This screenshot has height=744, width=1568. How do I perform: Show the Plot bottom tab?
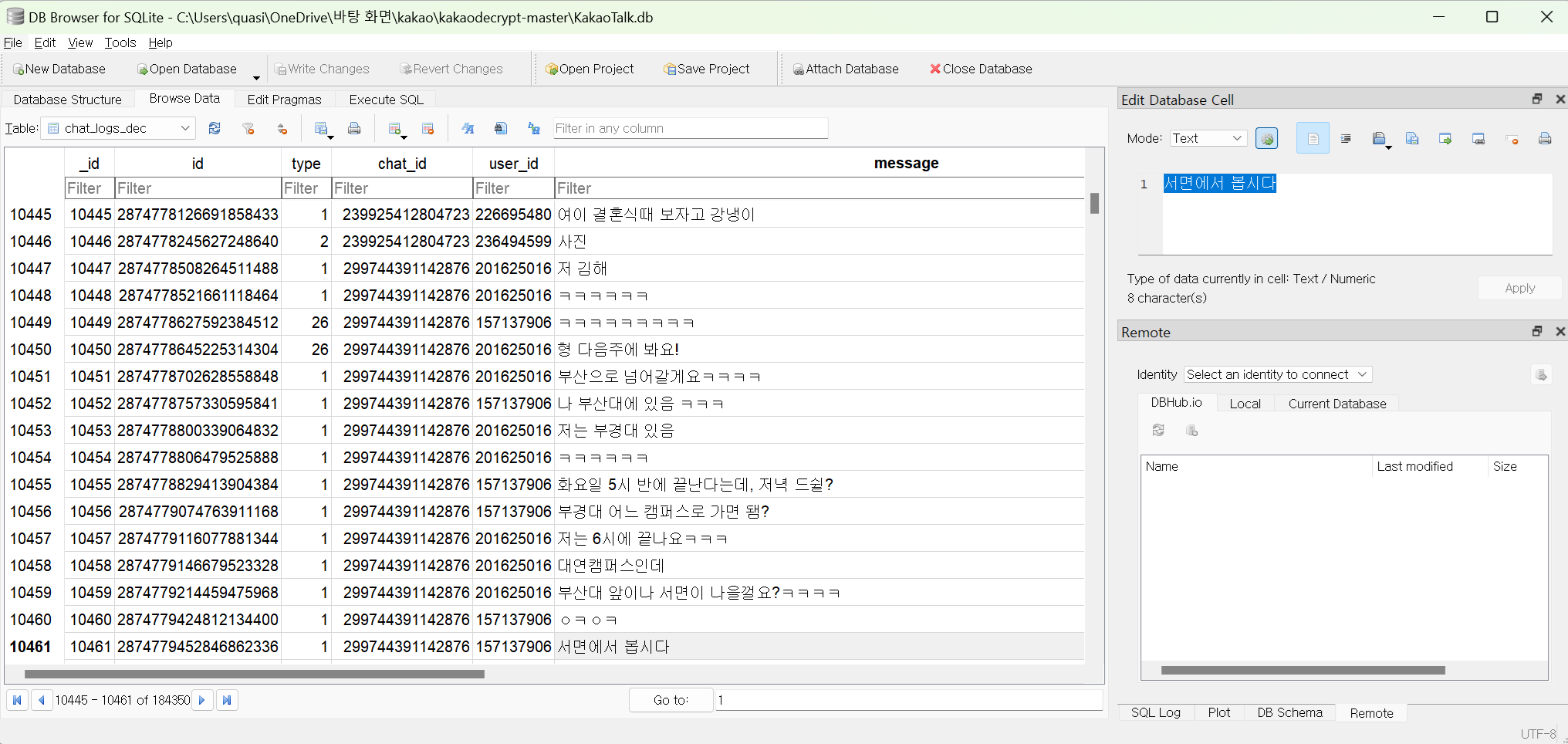click(x=1219, y=712)
